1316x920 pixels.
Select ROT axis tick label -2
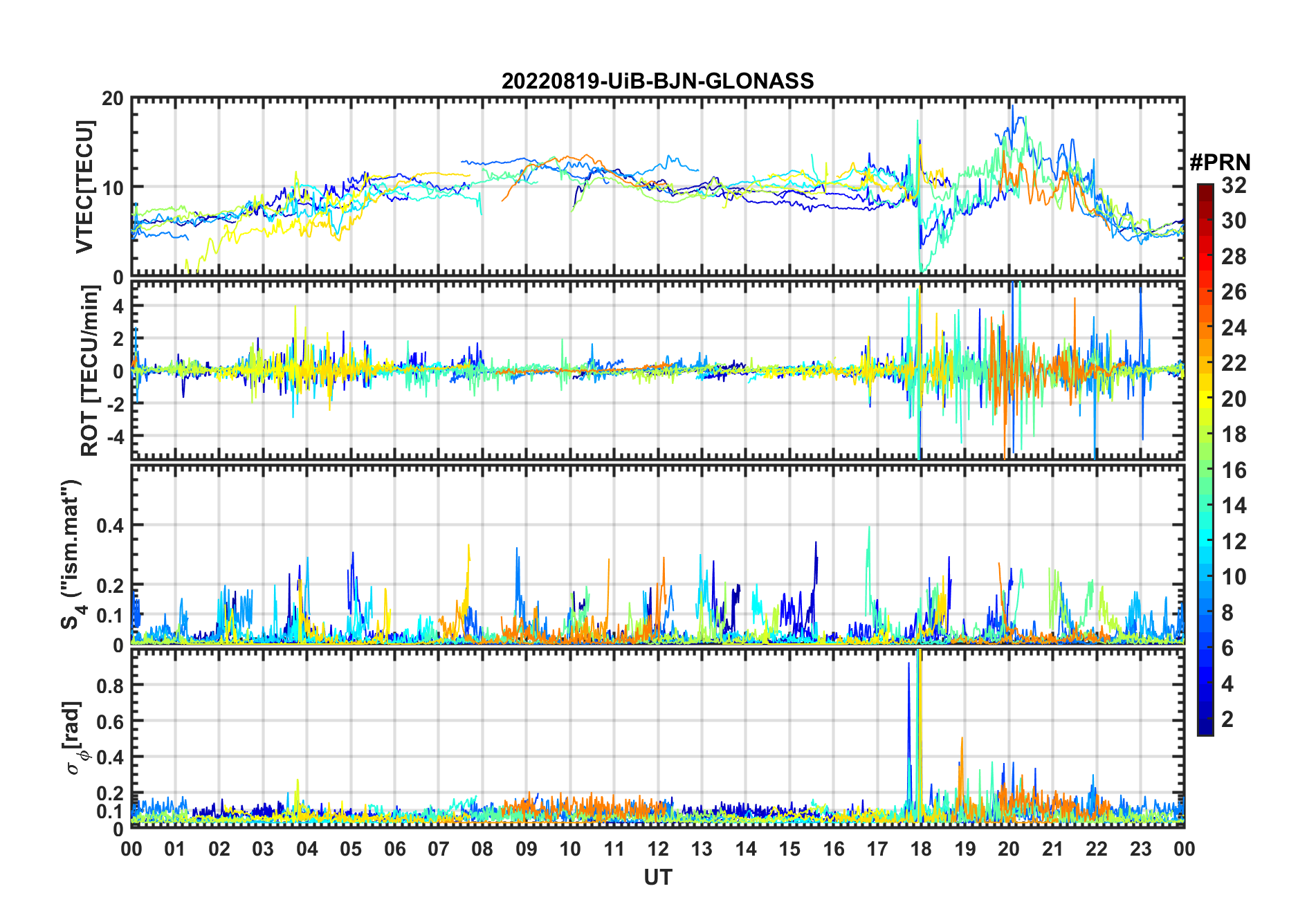[115, 404]
